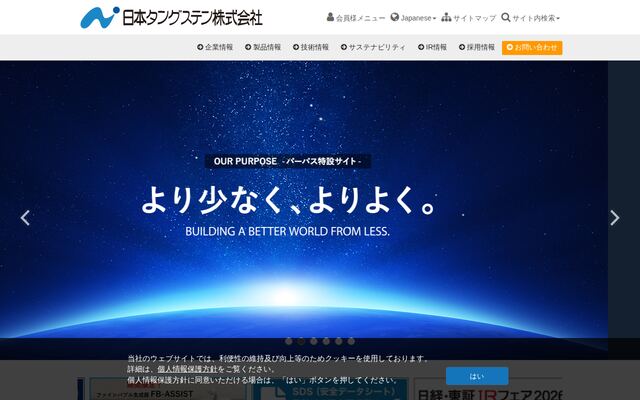640x400 pixels.
Task: Select the second carousel indicator dot
Action: click(x=301, y=341)
